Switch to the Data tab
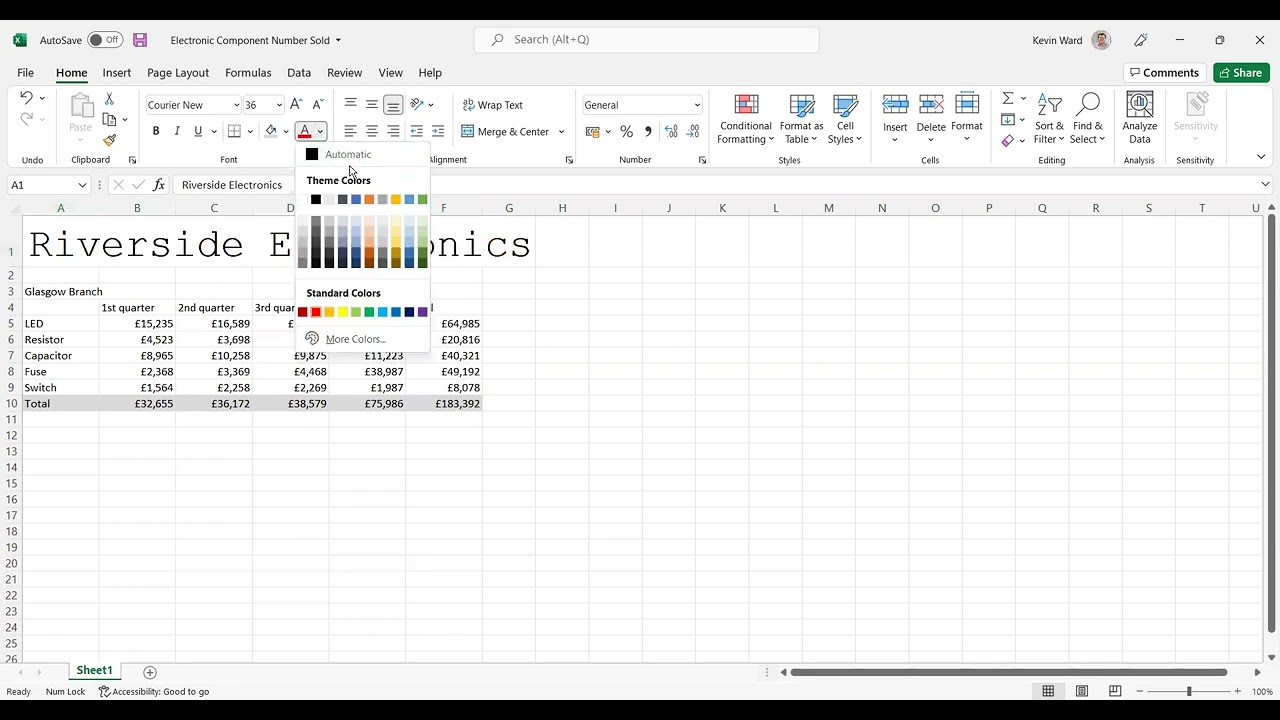1280x720 pixels. tap(299, 73)
